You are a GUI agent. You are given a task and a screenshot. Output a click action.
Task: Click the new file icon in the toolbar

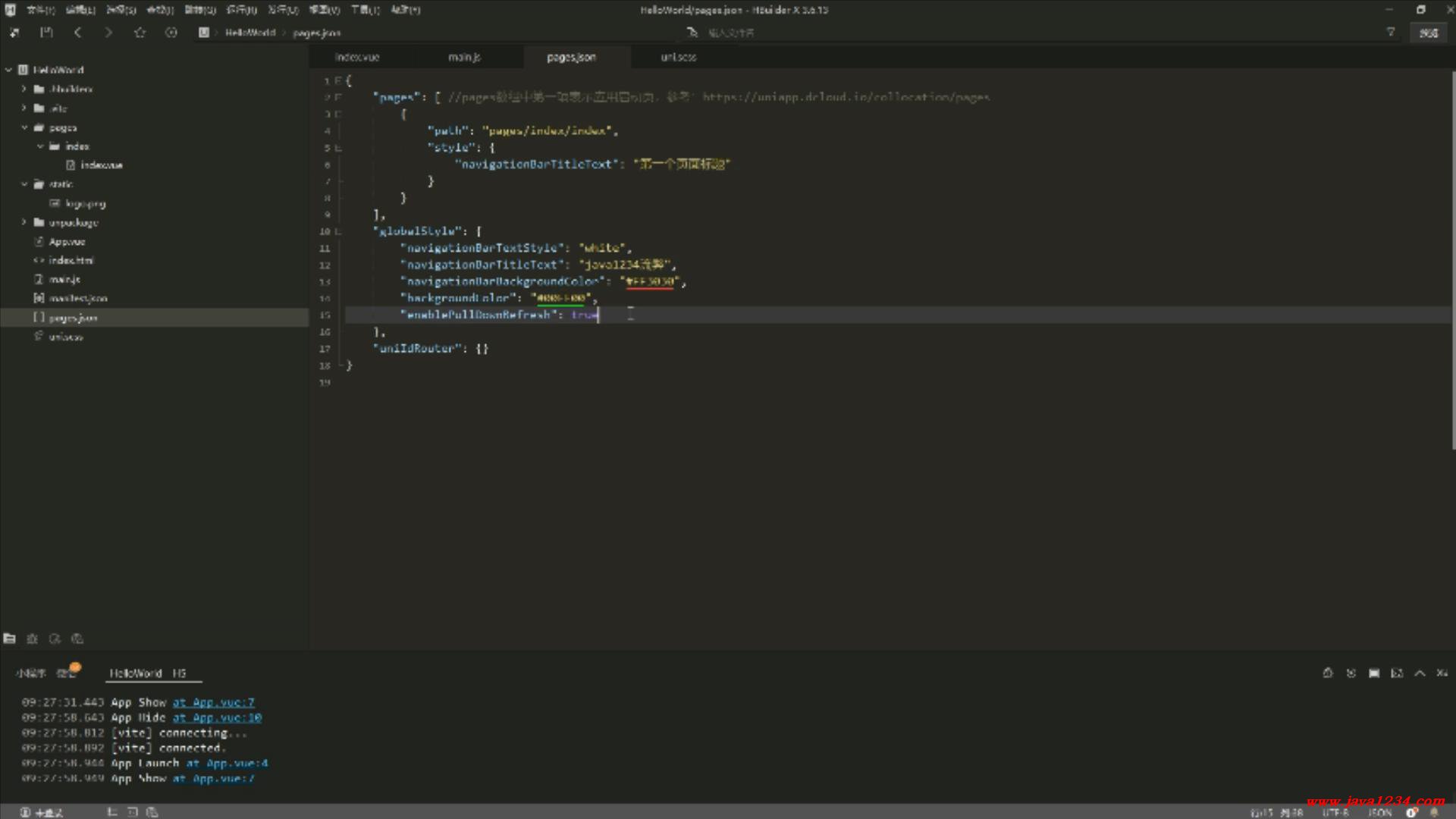14,33
